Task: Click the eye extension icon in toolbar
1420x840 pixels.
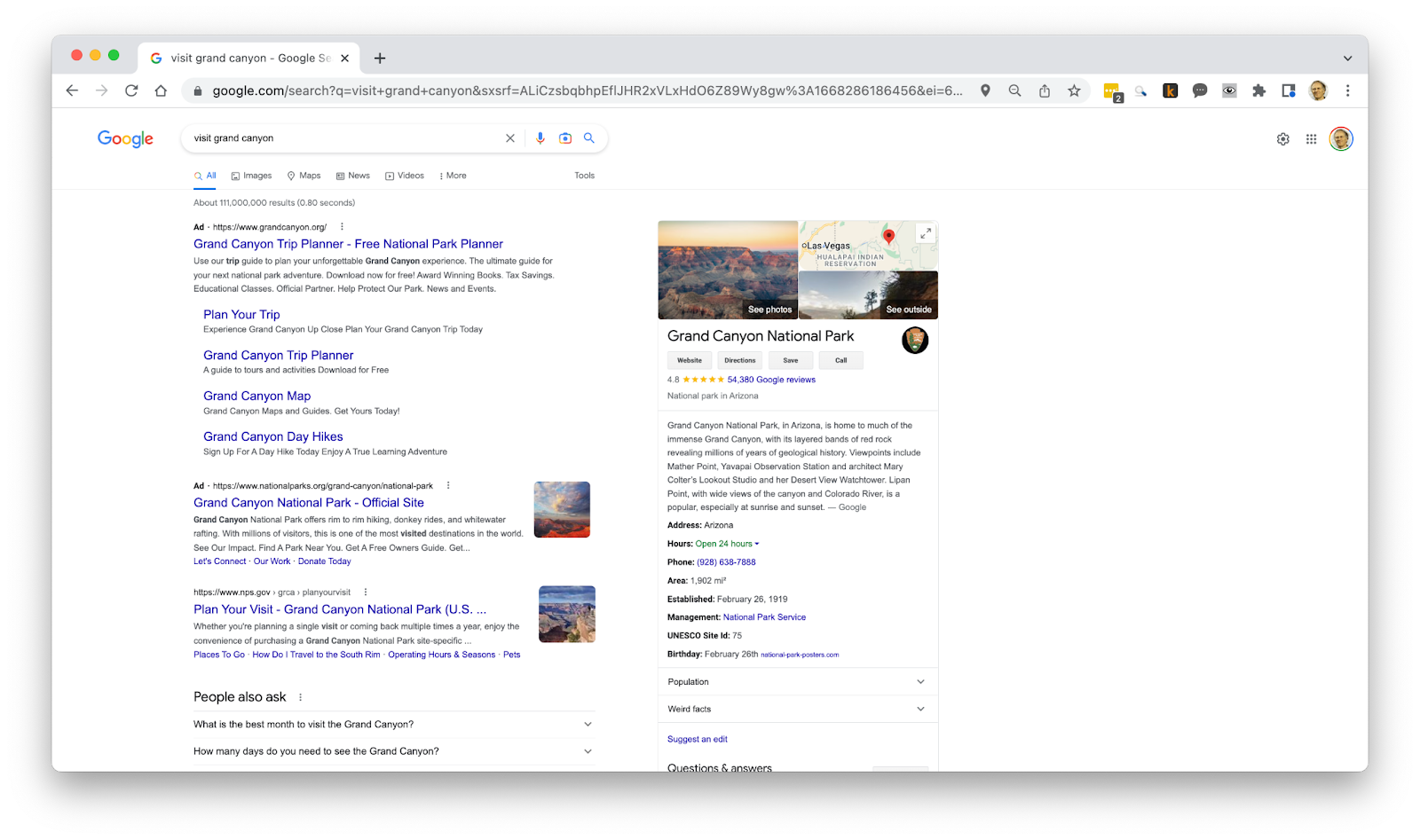Action: click(x=1229, y=90)
